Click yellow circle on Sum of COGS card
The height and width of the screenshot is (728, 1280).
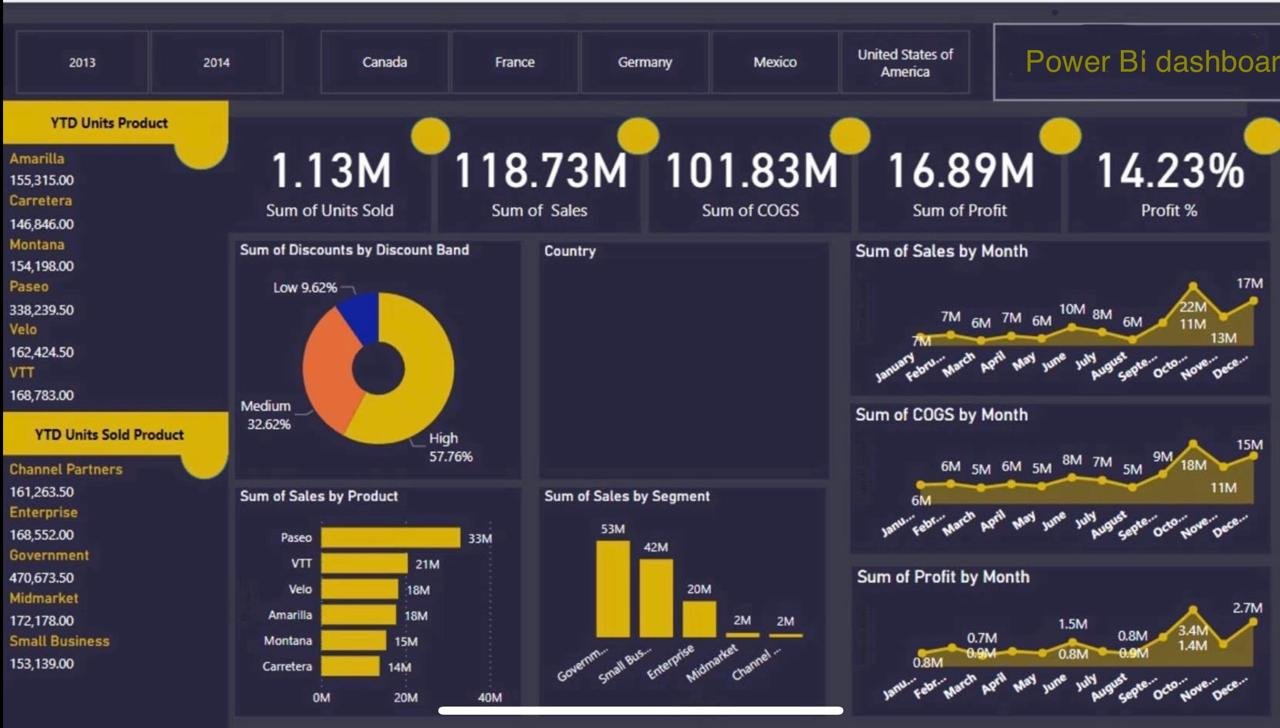coord(849,136)
